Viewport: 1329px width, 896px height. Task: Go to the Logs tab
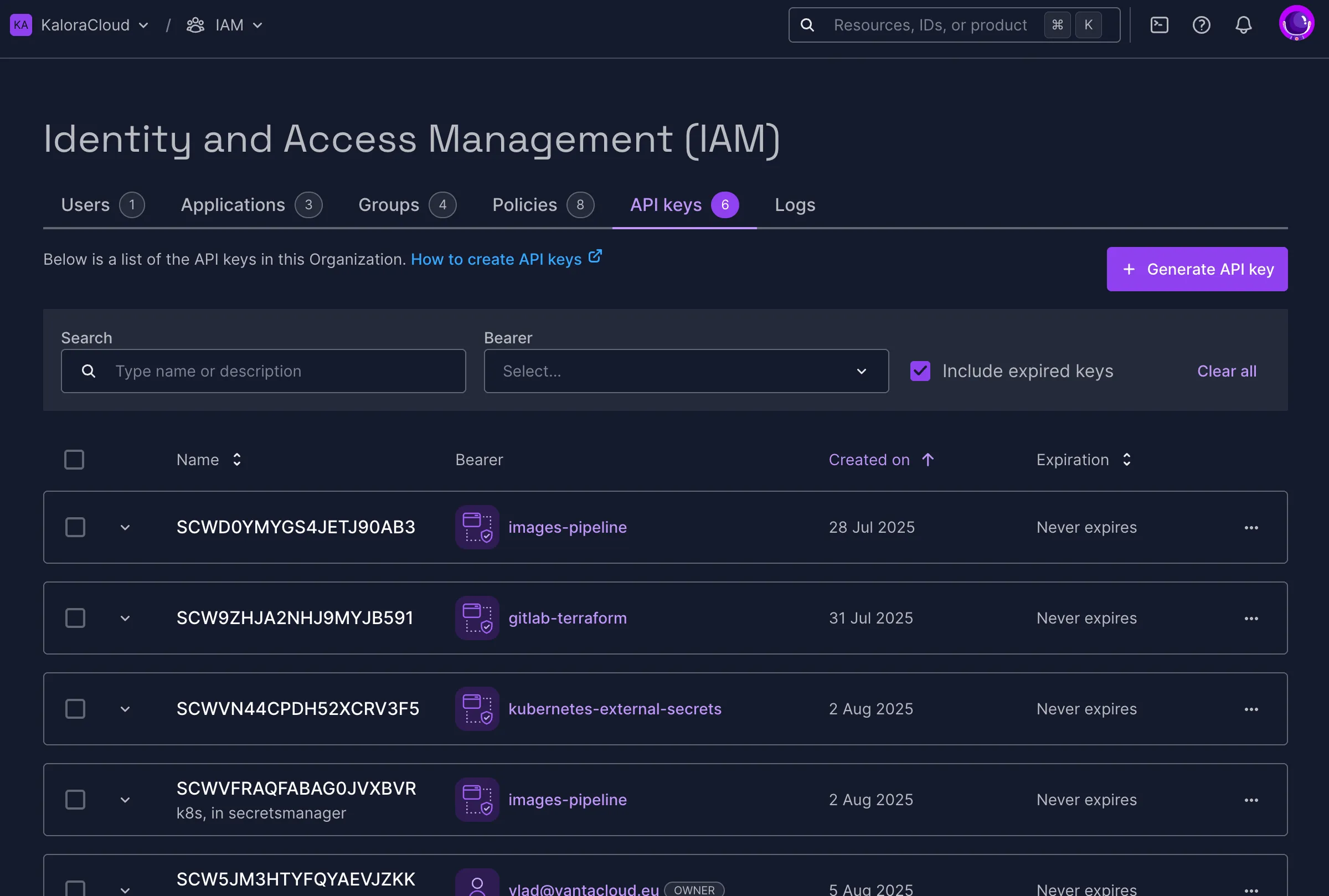point(794,205)
